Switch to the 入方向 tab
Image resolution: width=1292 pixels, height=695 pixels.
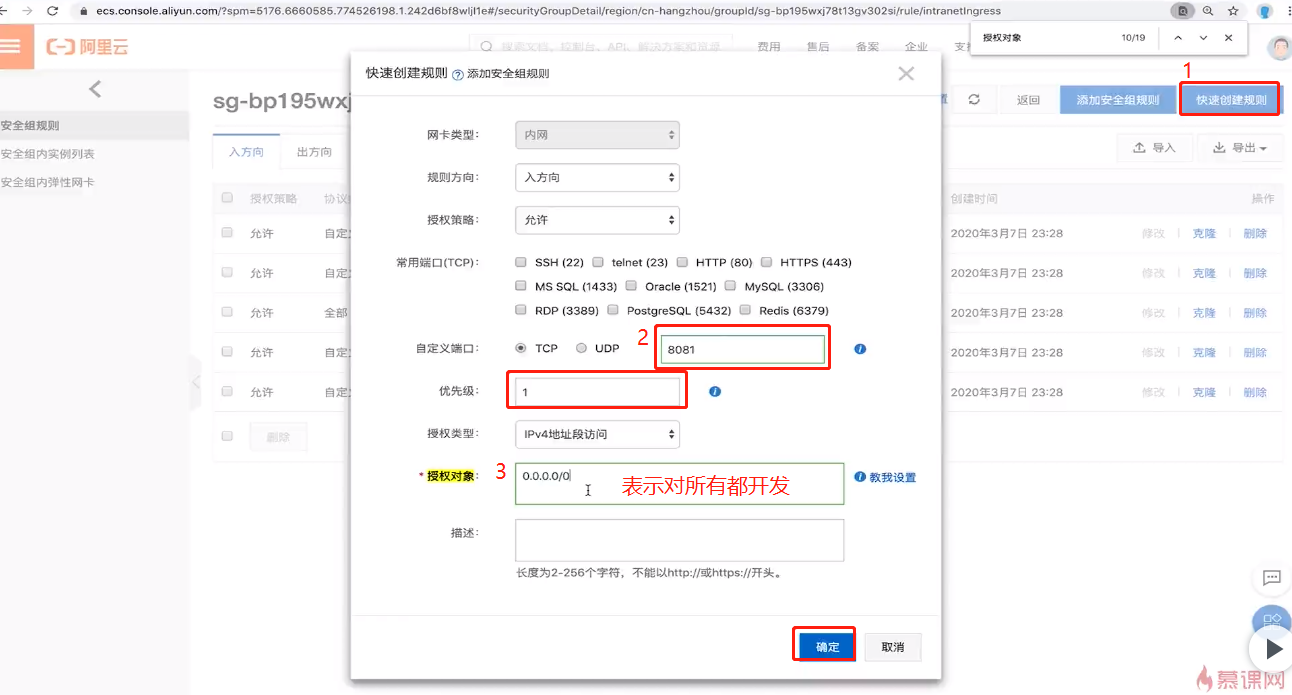tap(246, 152)
